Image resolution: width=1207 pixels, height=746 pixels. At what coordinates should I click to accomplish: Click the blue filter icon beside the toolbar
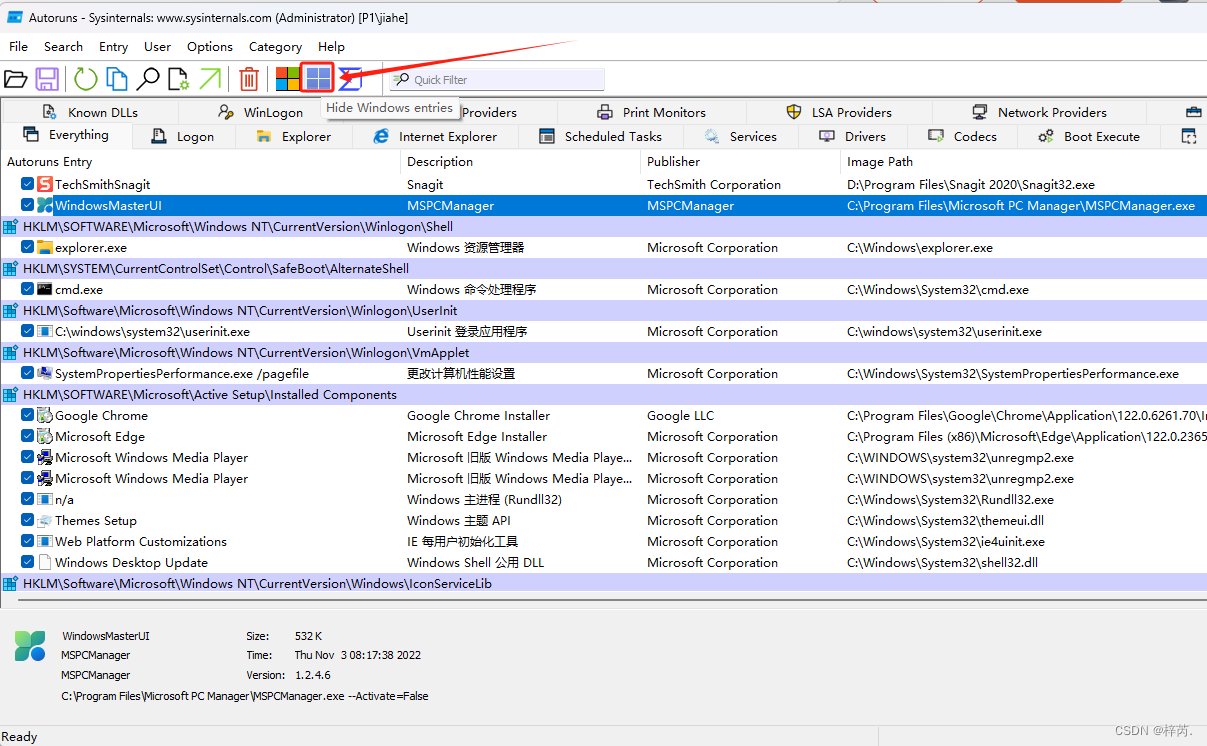[x=348, y=78]
